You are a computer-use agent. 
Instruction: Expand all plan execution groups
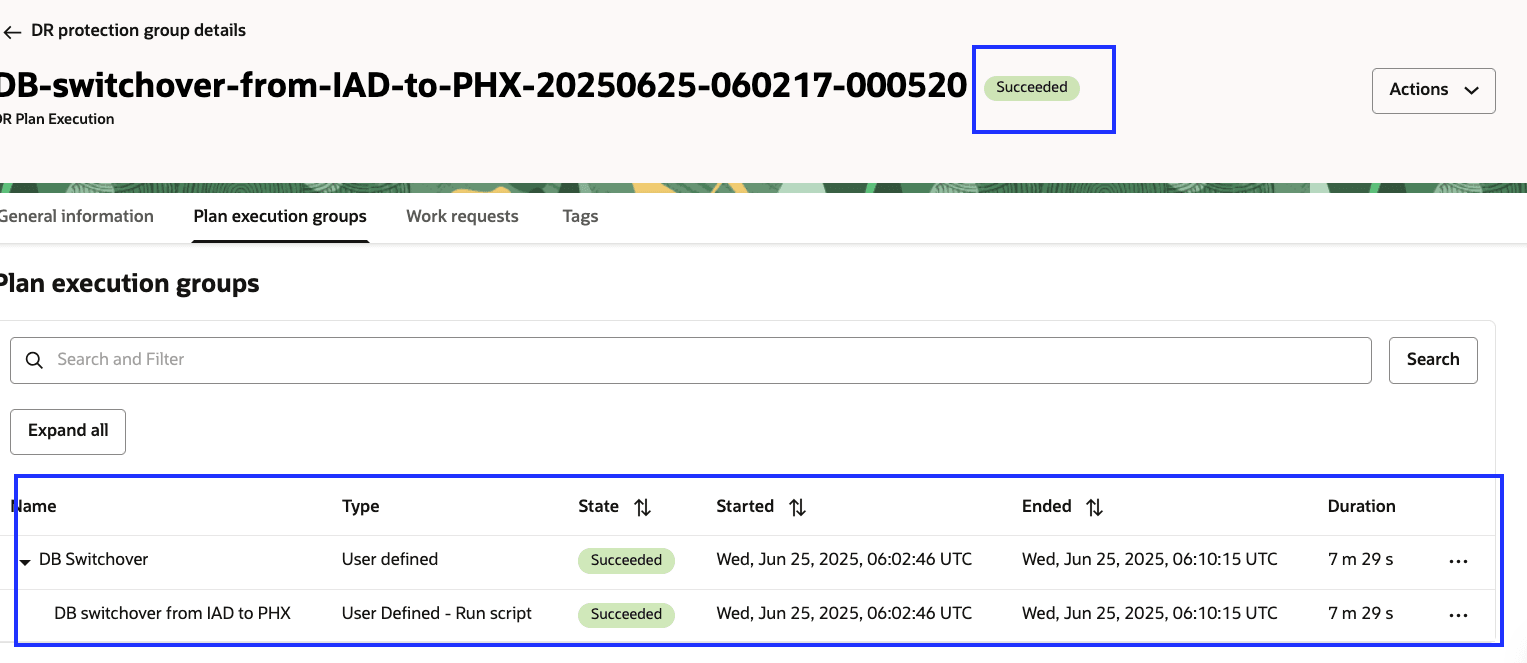pos(67,431)
